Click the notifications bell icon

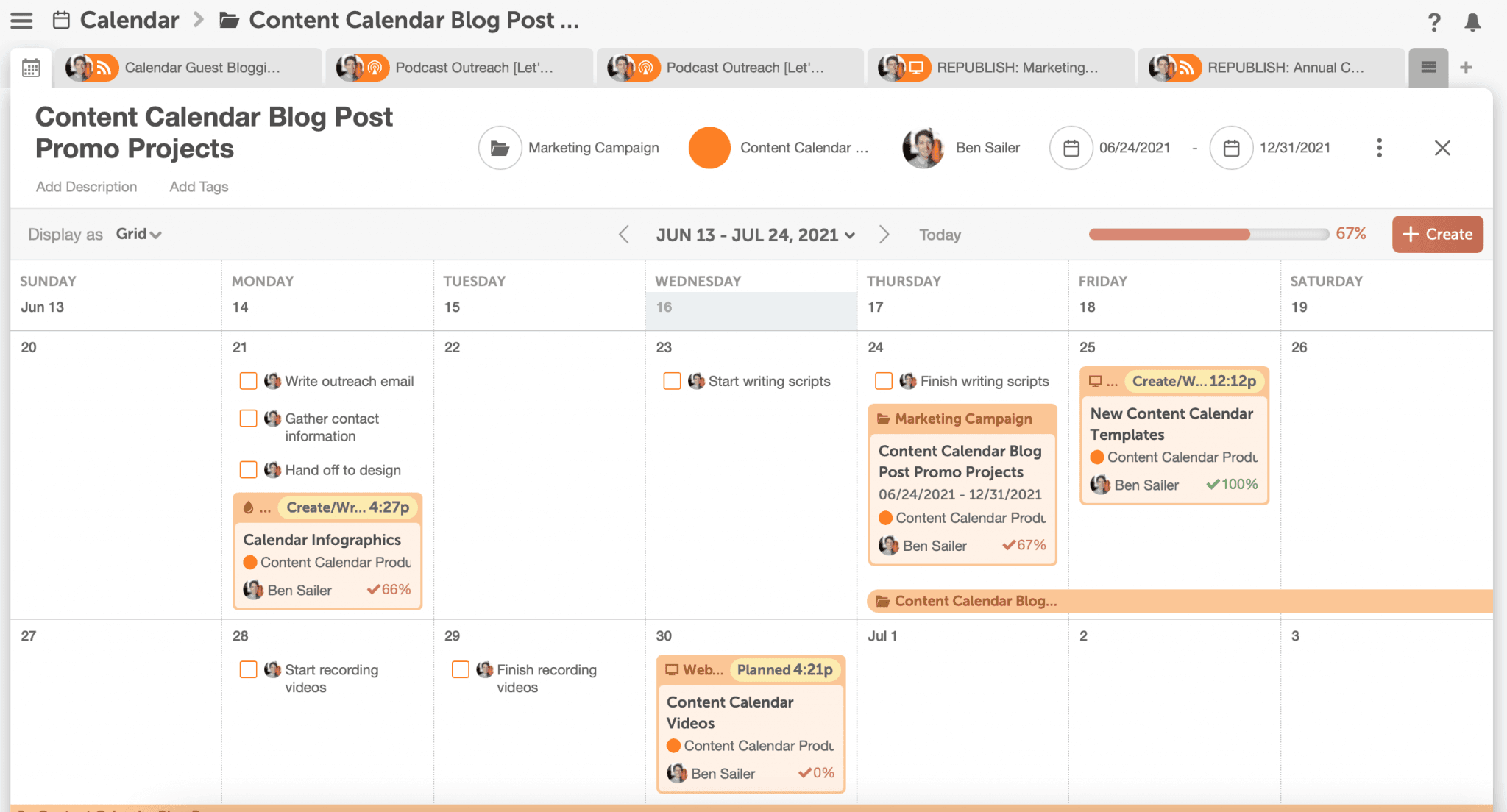pos(1472,22)
